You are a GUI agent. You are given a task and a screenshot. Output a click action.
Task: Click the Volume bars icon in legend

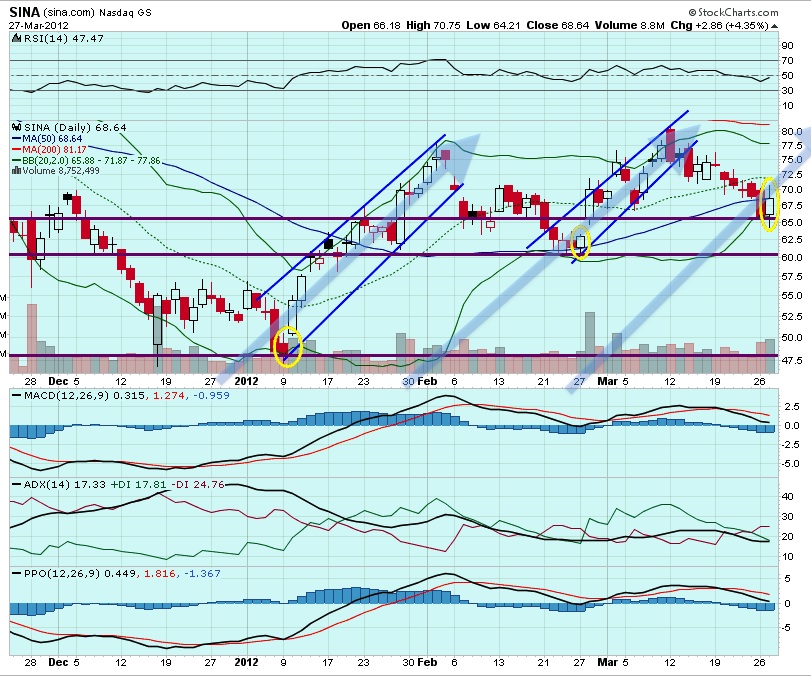point(15,170)
